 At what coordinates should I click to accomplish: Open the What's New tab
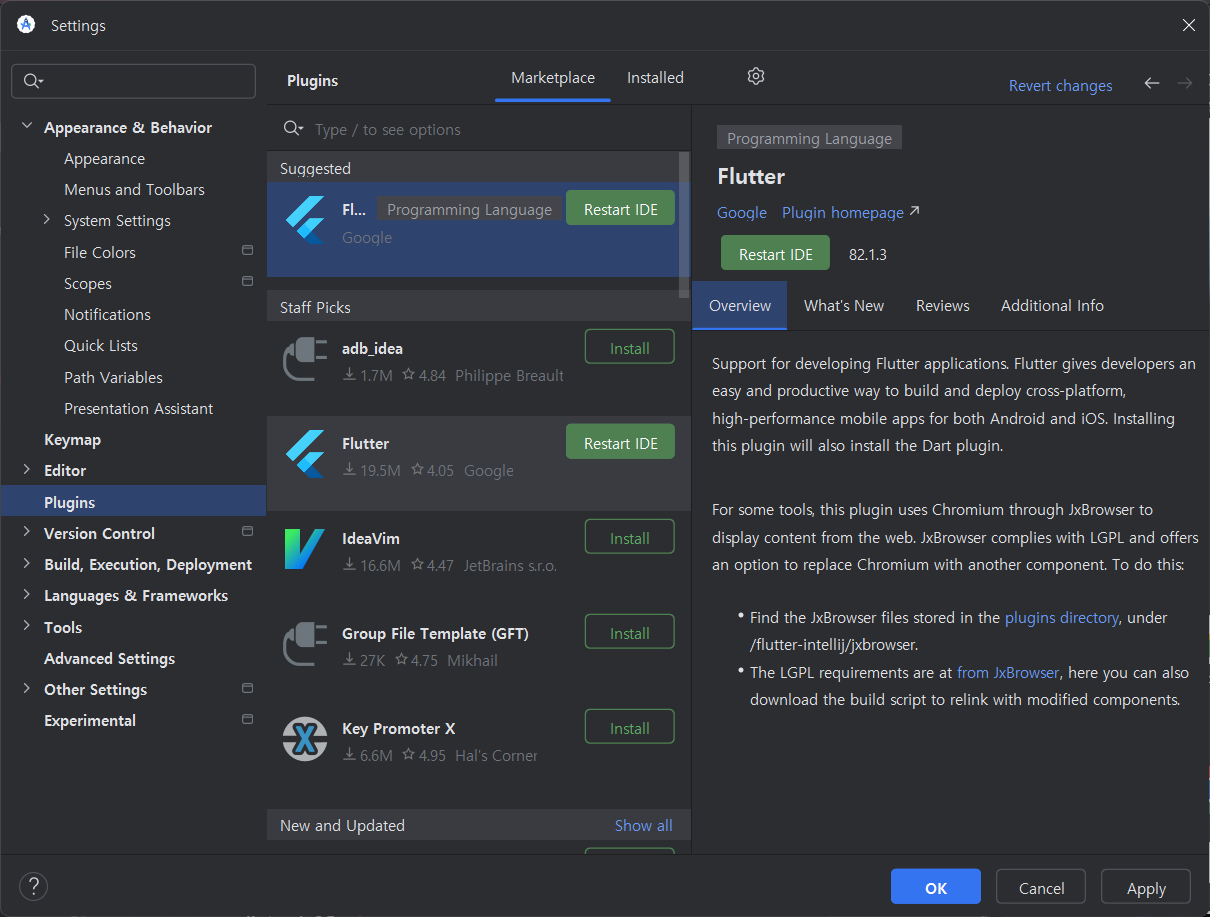tap(844, 306)
